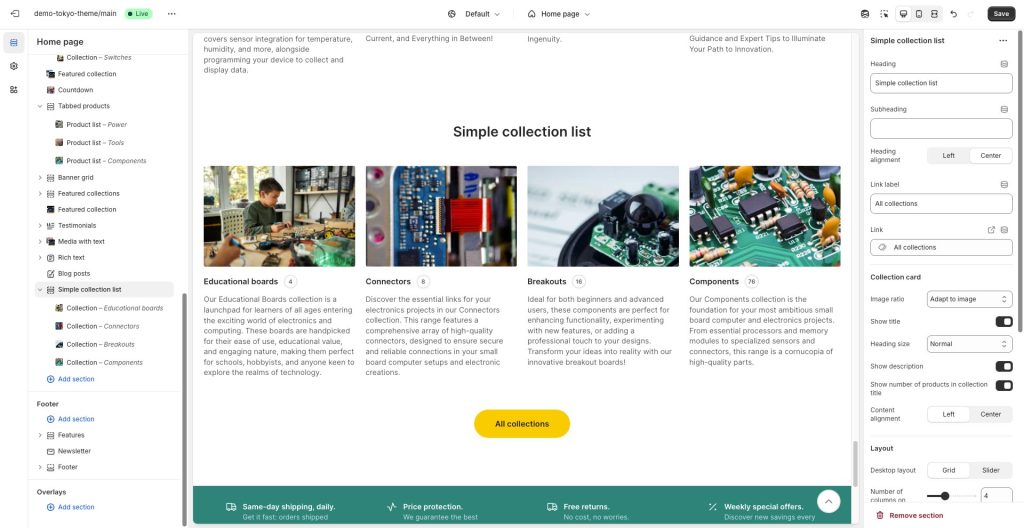Click Add section under Simple collection list
Screen dimensions: 1024x528
point(76,380)
